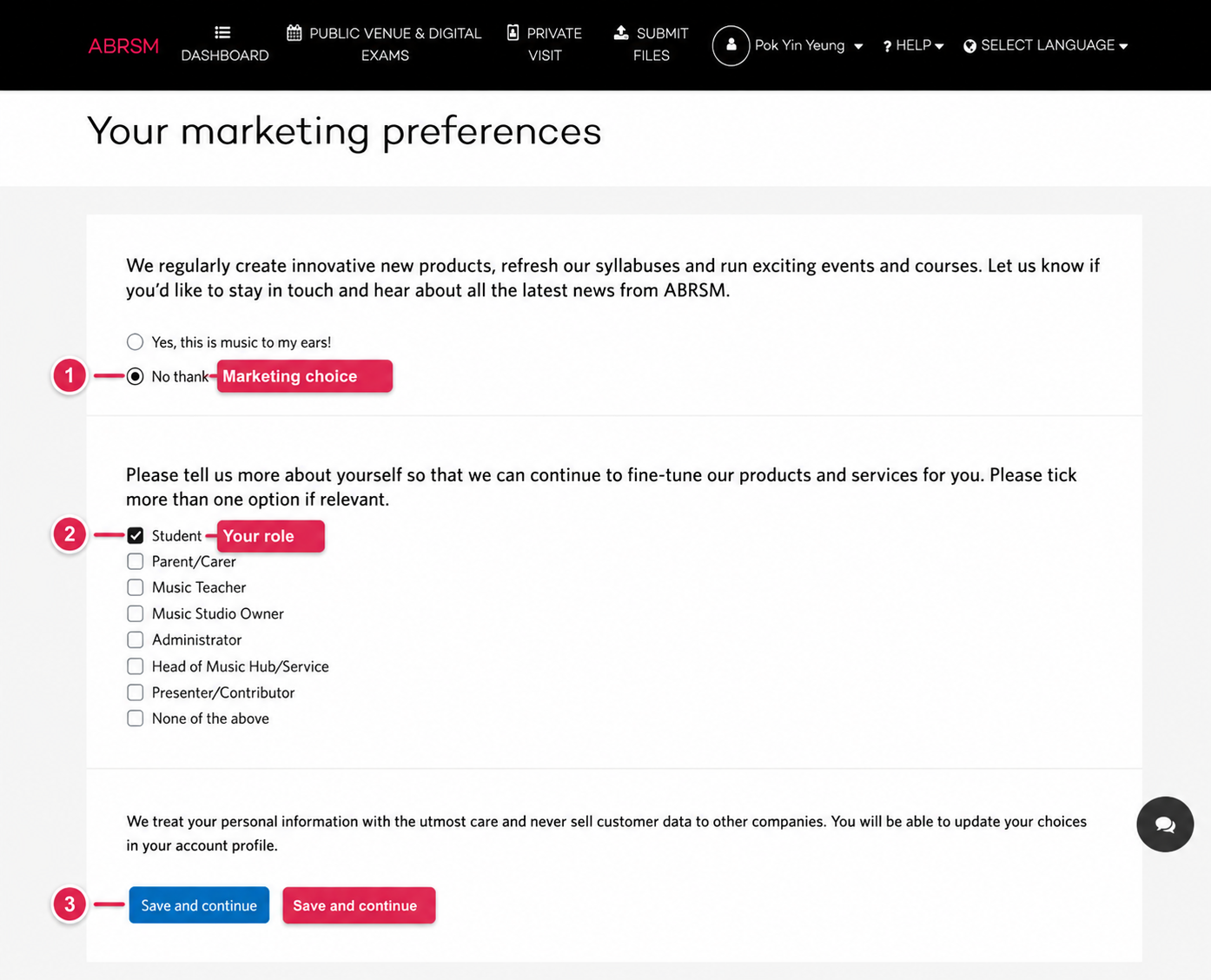Open the Dashboard menu item

pyautogui.click(x=225, y=44)
